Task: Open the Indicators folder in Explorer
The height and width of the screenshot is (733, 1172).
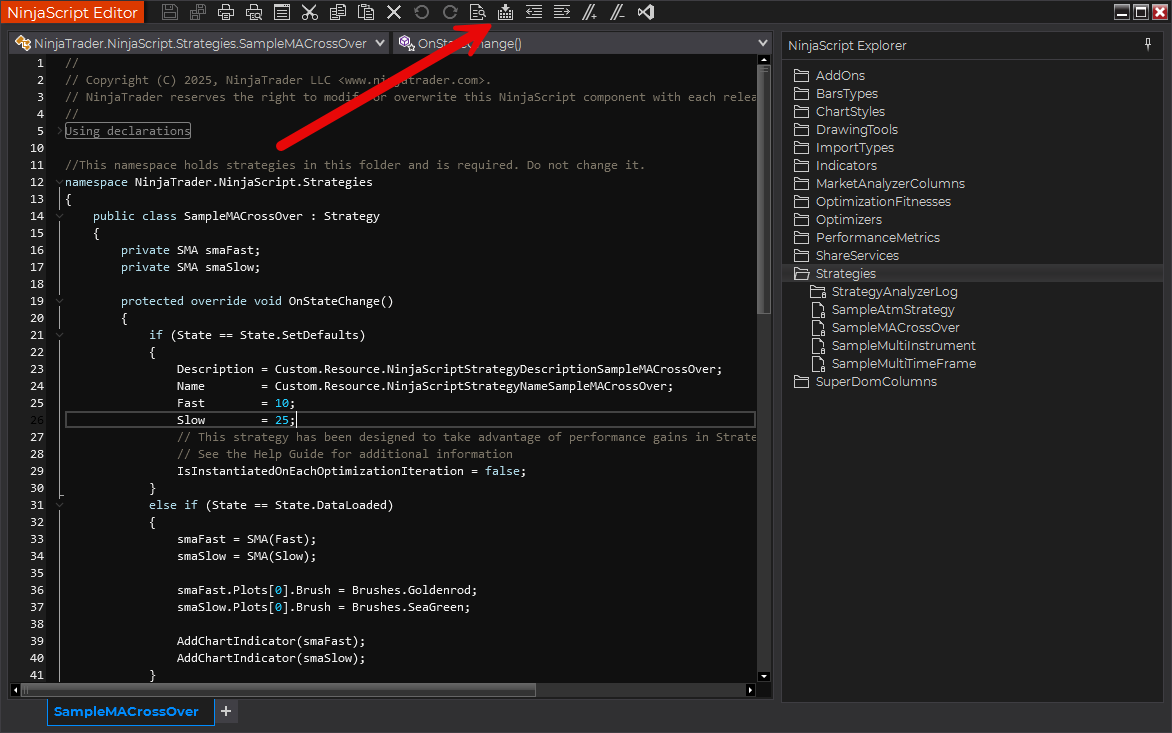Action: 845,166
